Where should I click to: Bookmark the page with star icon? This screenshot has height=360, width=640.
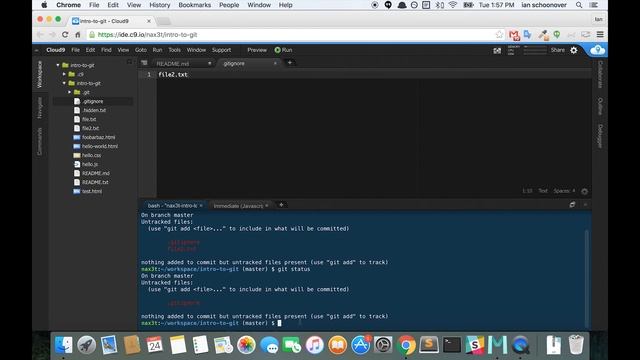[x=499, y=35]
